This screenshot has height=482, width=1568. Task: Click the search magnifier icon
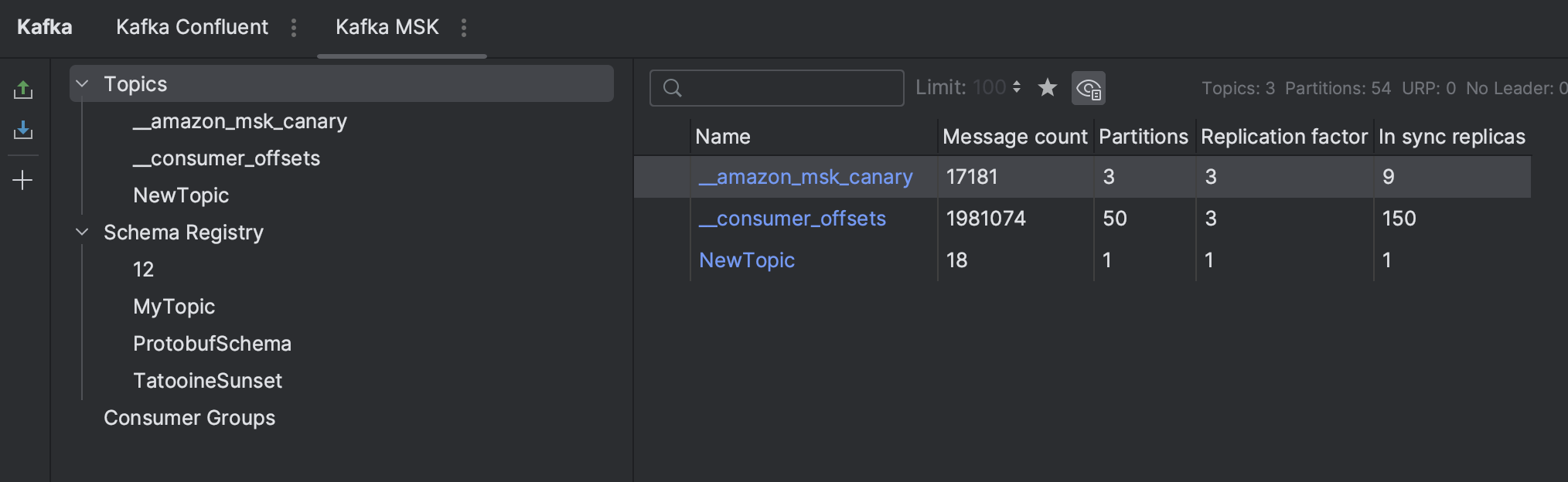(673, 88)
